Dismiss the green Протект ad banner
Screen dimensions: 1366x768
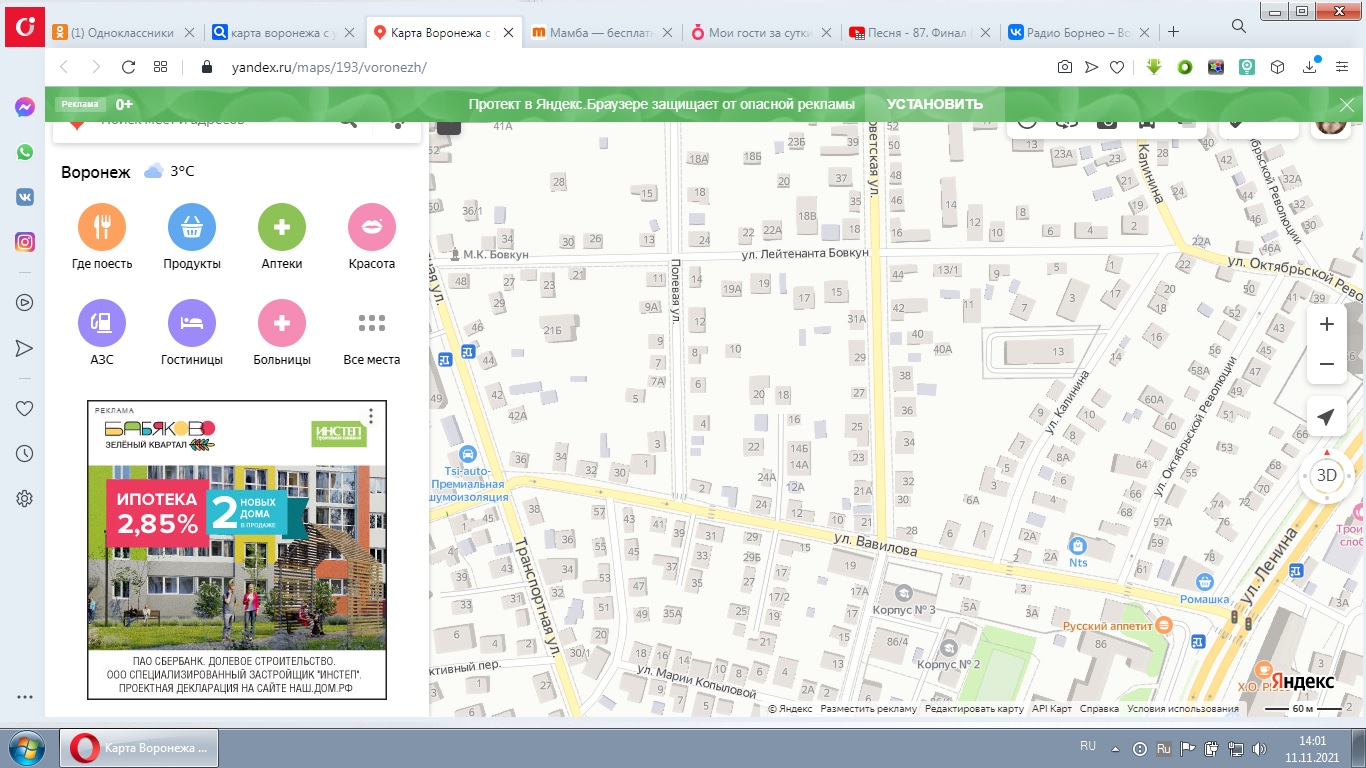1347,104
